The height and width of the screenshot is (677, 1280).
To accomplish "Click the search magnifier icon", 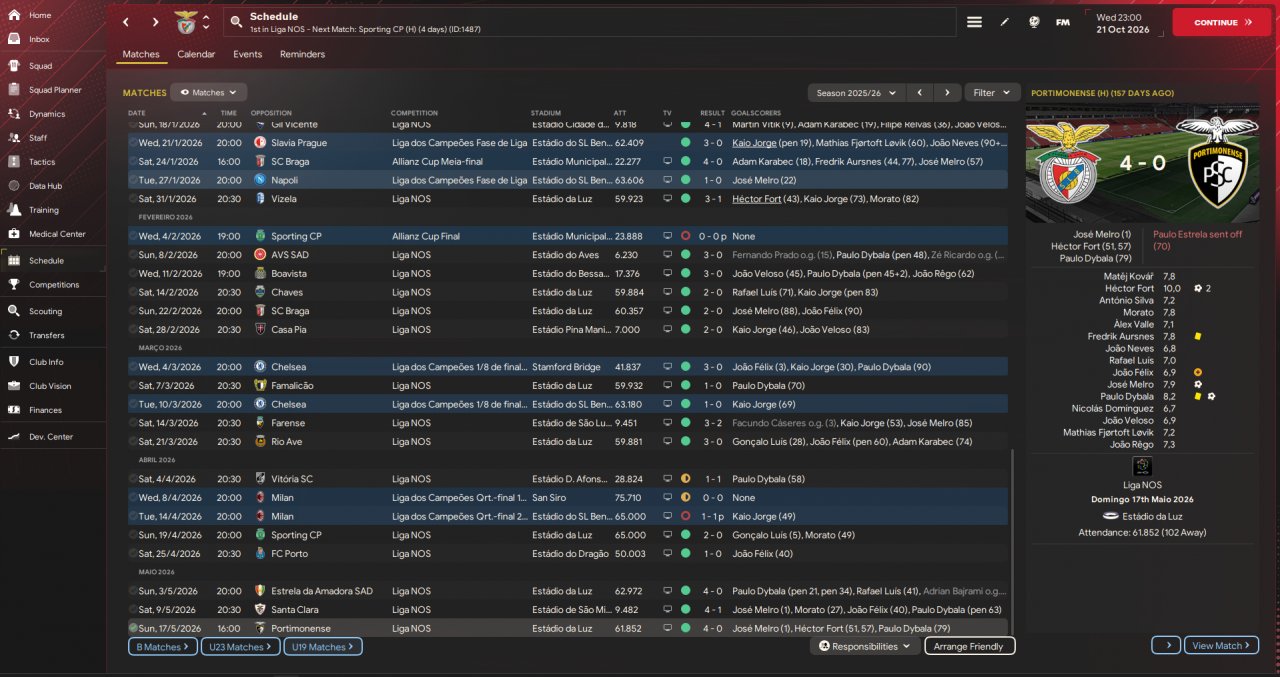I will click(236, 22).
